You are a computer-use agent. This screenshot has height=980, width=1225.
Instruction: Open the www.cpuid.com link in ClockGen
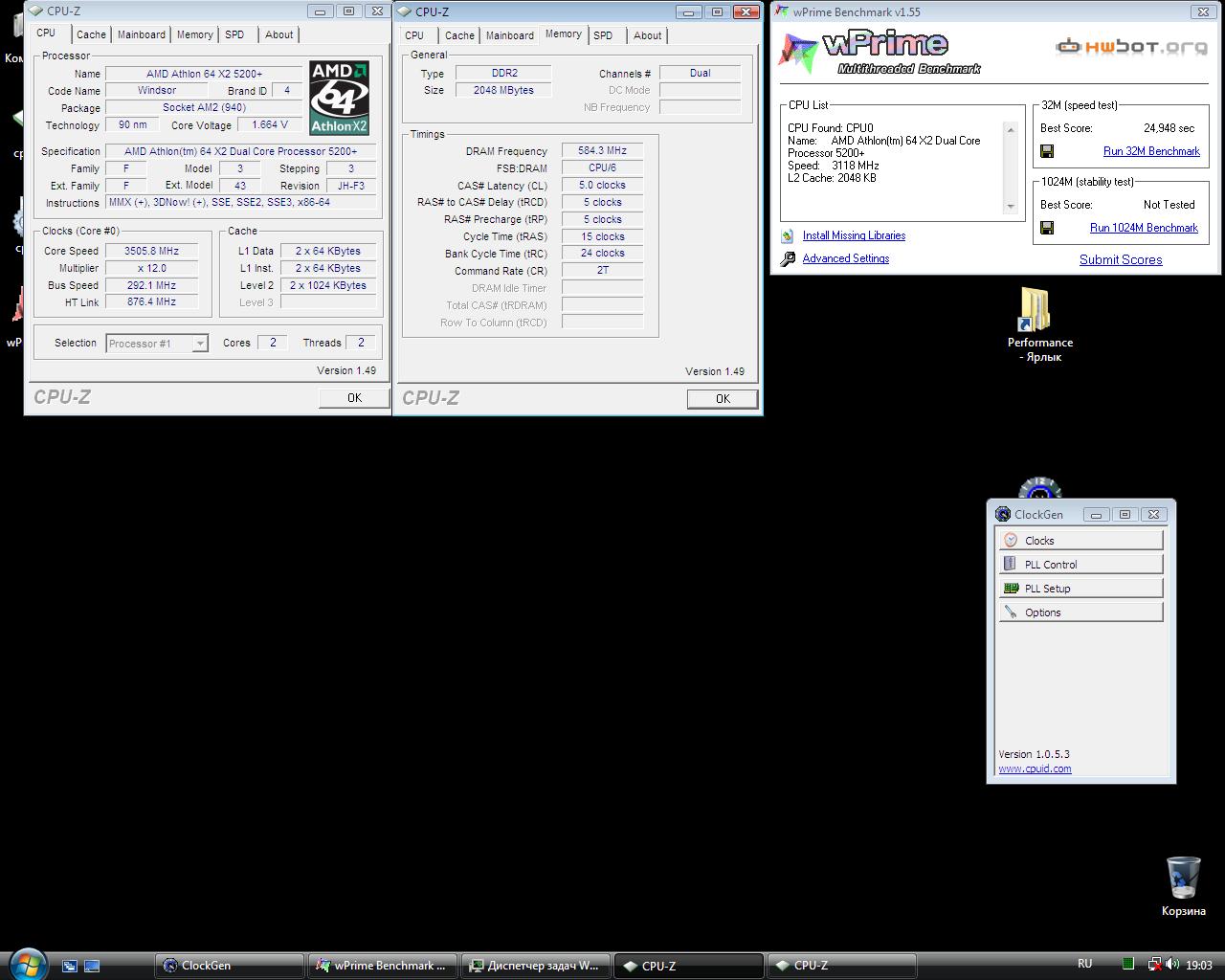point(1035,768)
